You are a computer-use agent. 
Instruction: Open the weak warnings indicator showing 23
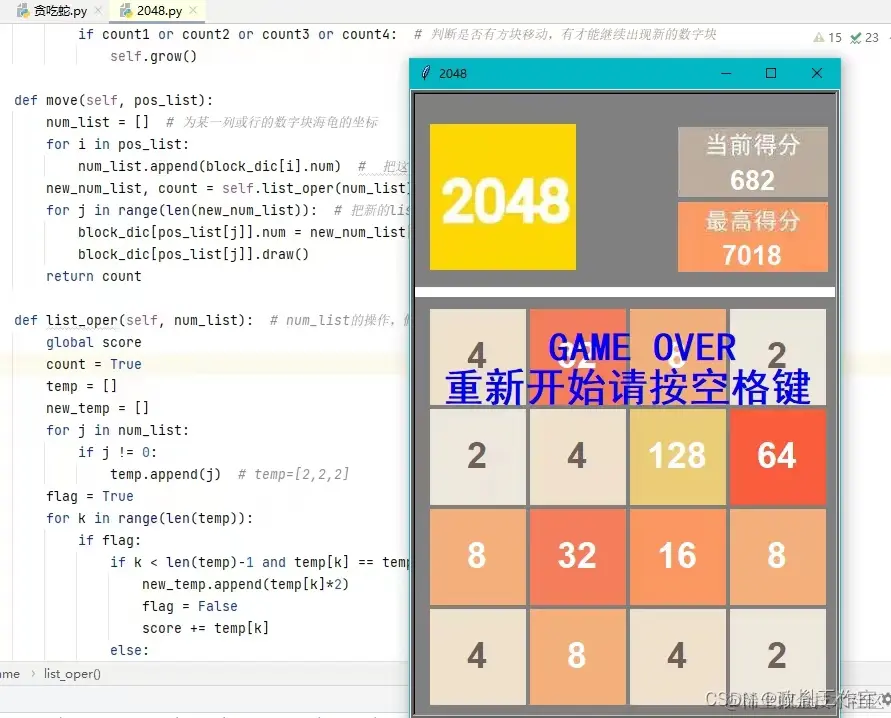pos(864,37)
